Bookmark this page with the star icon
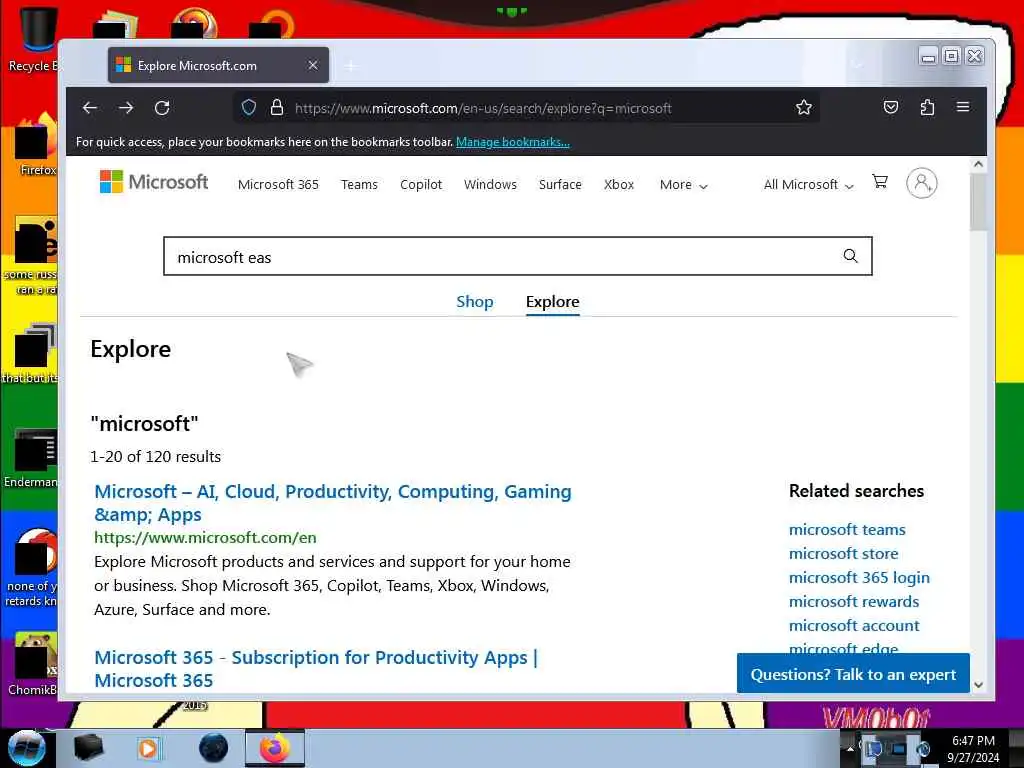 804,108
